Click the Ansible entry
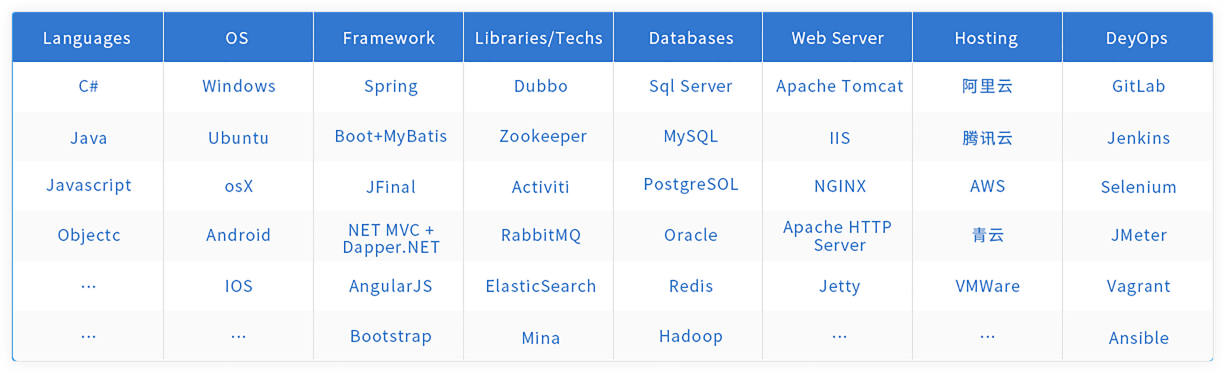 1138,338
